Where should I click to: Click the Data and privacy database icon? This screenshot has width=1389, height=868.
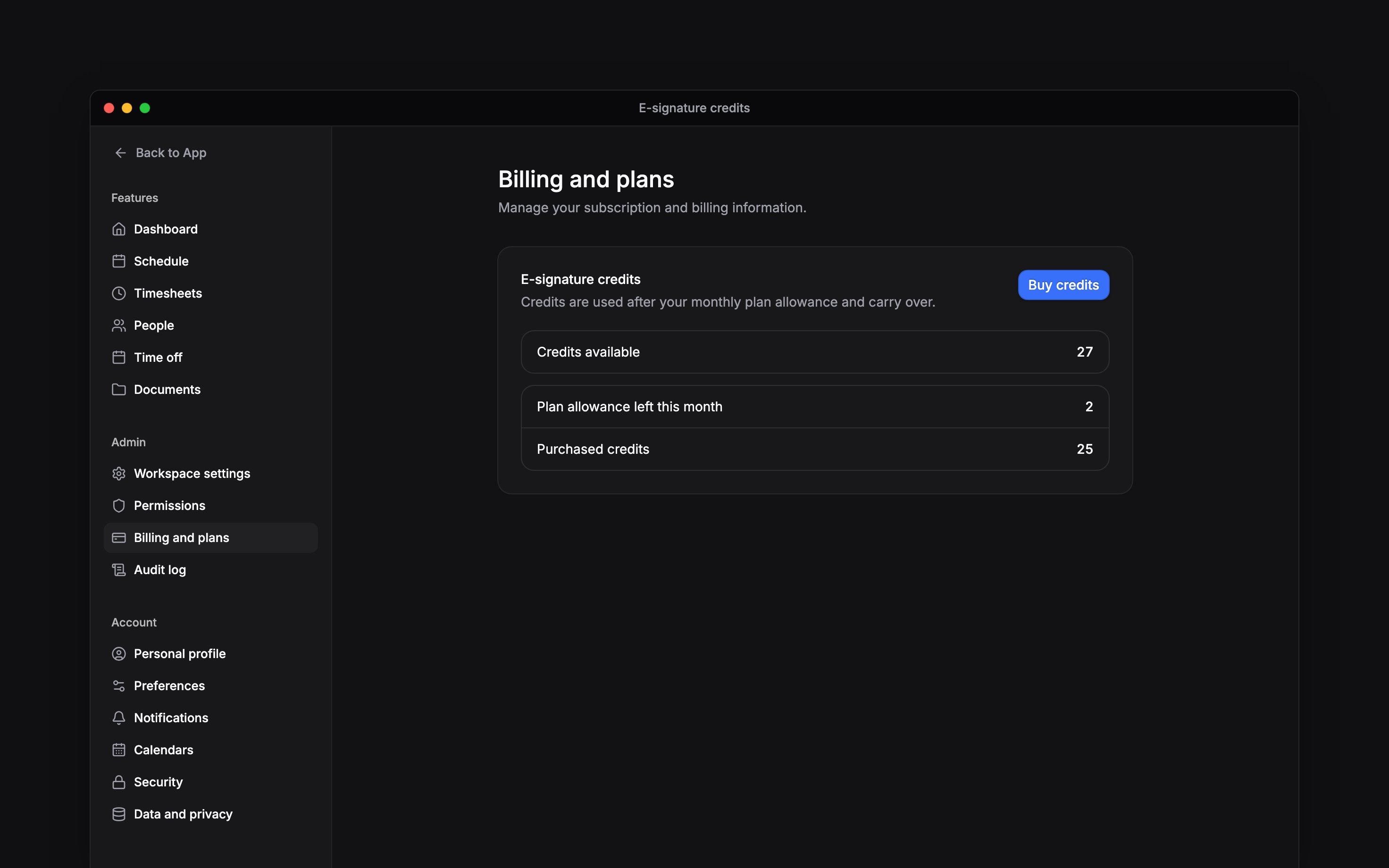119,815
